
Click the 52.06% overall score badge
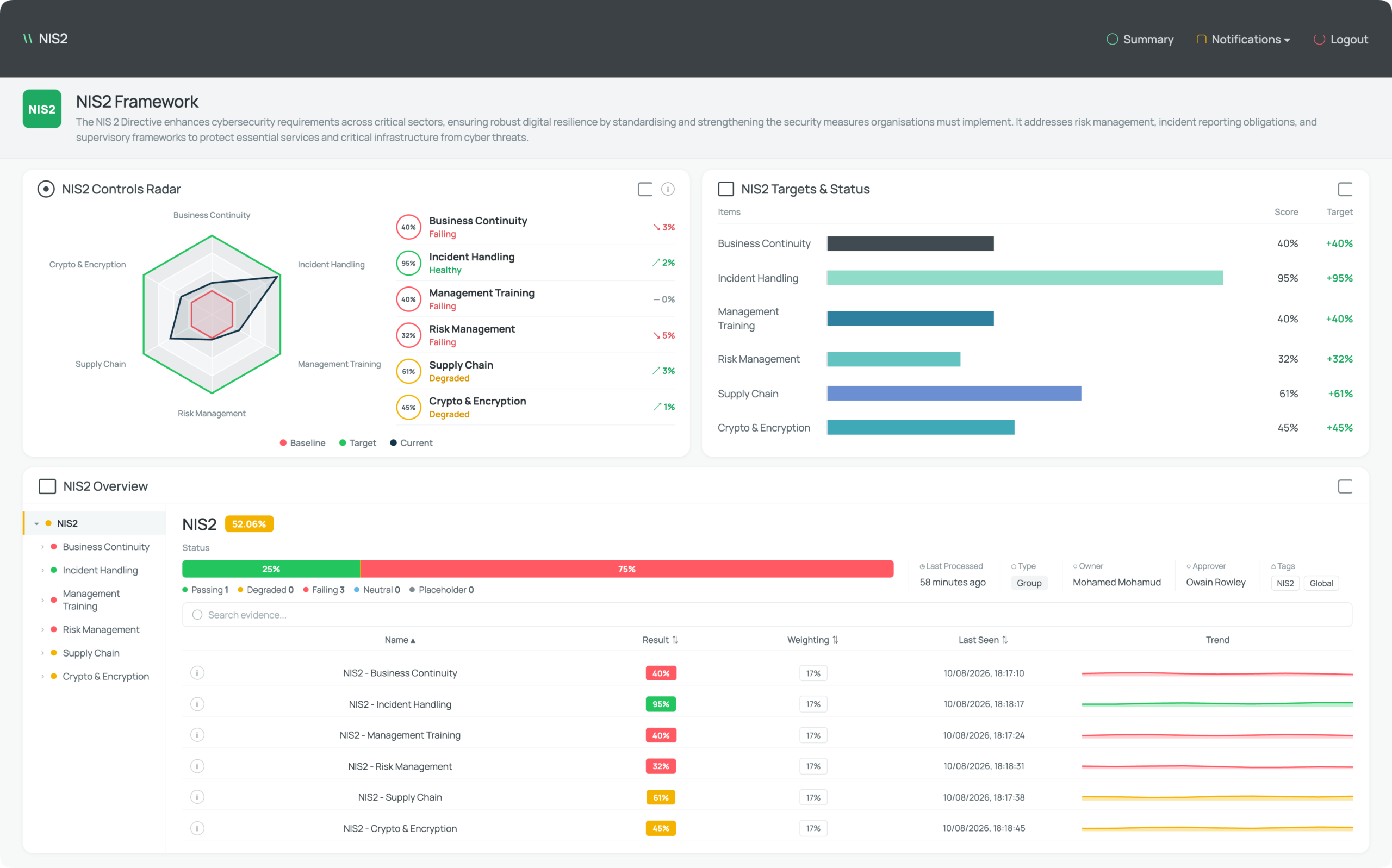(x=249, y=524)
